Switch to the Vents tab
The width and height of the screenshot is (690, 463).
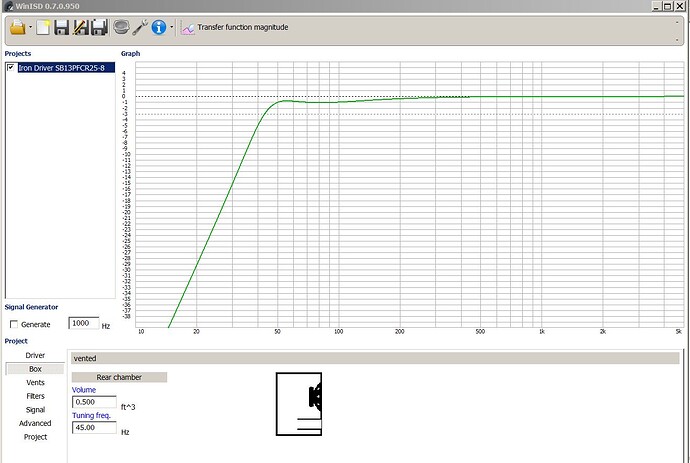[35, 382]
